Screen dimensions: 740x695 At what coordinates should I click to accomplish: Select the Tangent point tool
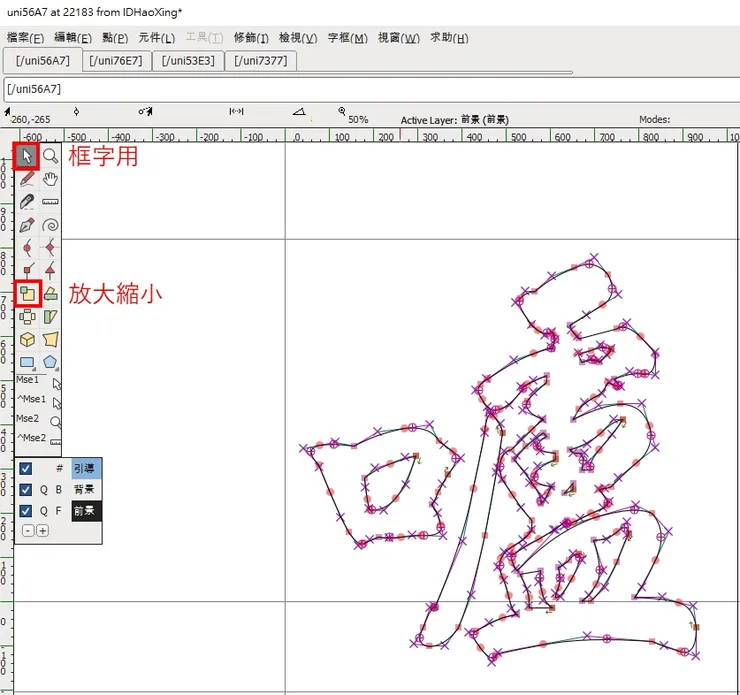(x=50, y=270)
